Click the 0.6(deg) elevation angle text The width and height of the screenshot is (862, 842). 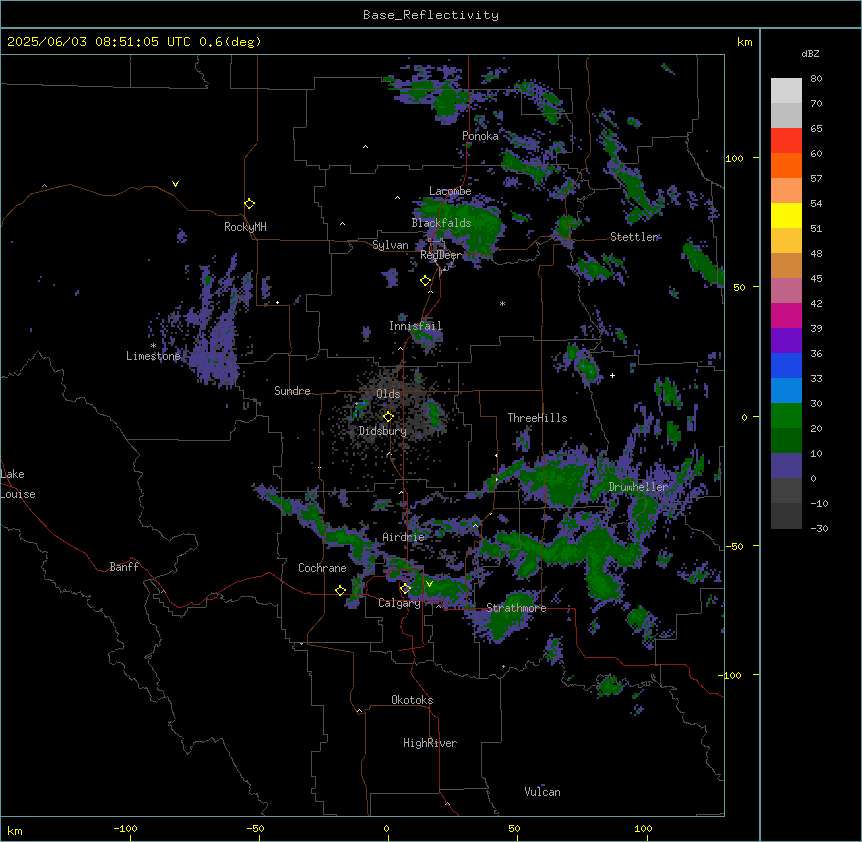click(230, 42)
